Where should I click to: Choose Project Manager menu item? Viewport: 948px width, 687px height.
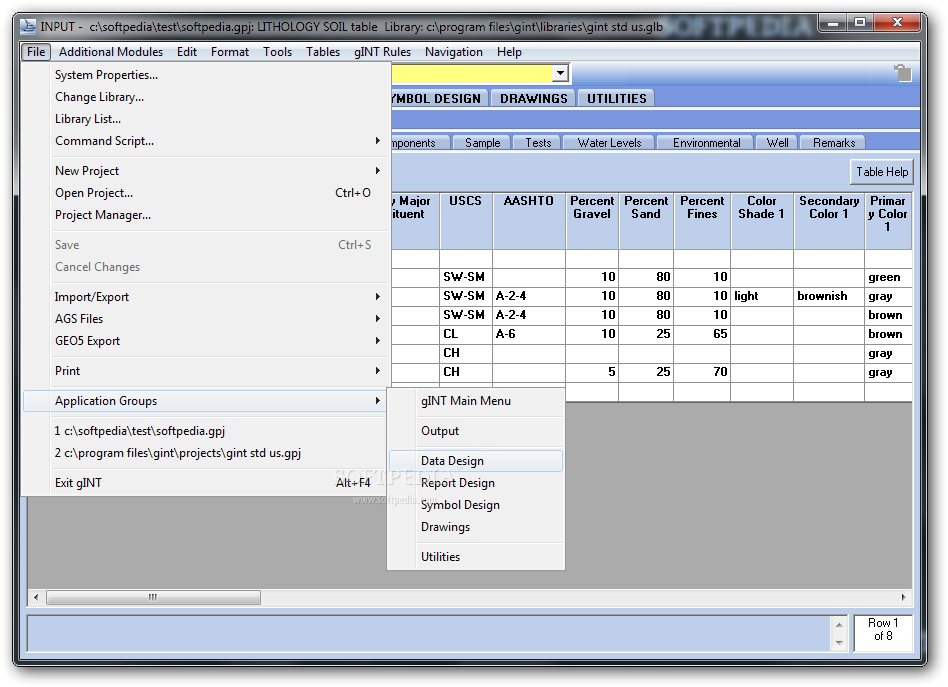tap(205, 215)
